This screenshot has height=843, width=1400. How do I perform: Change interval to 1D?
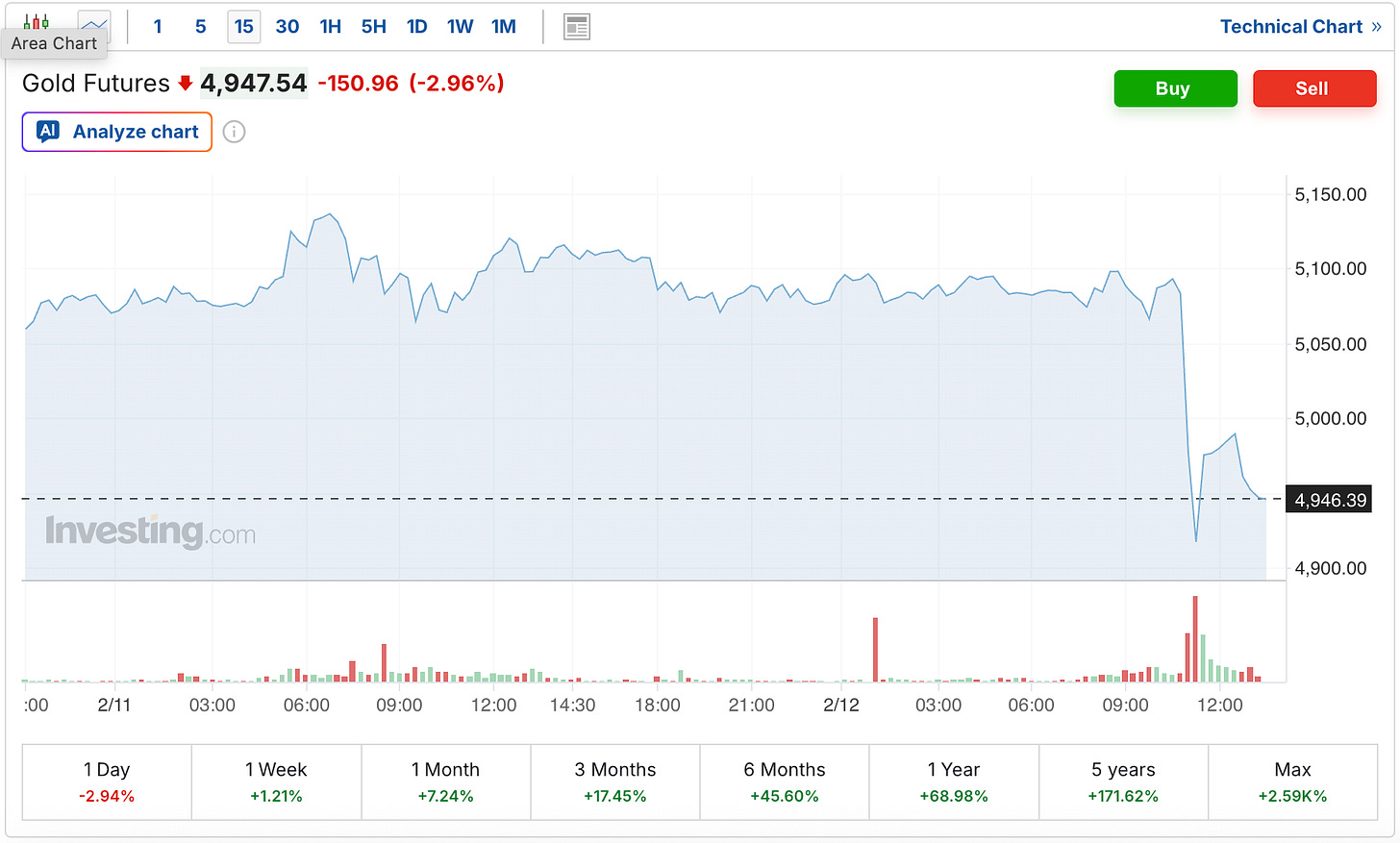(416, 27)
